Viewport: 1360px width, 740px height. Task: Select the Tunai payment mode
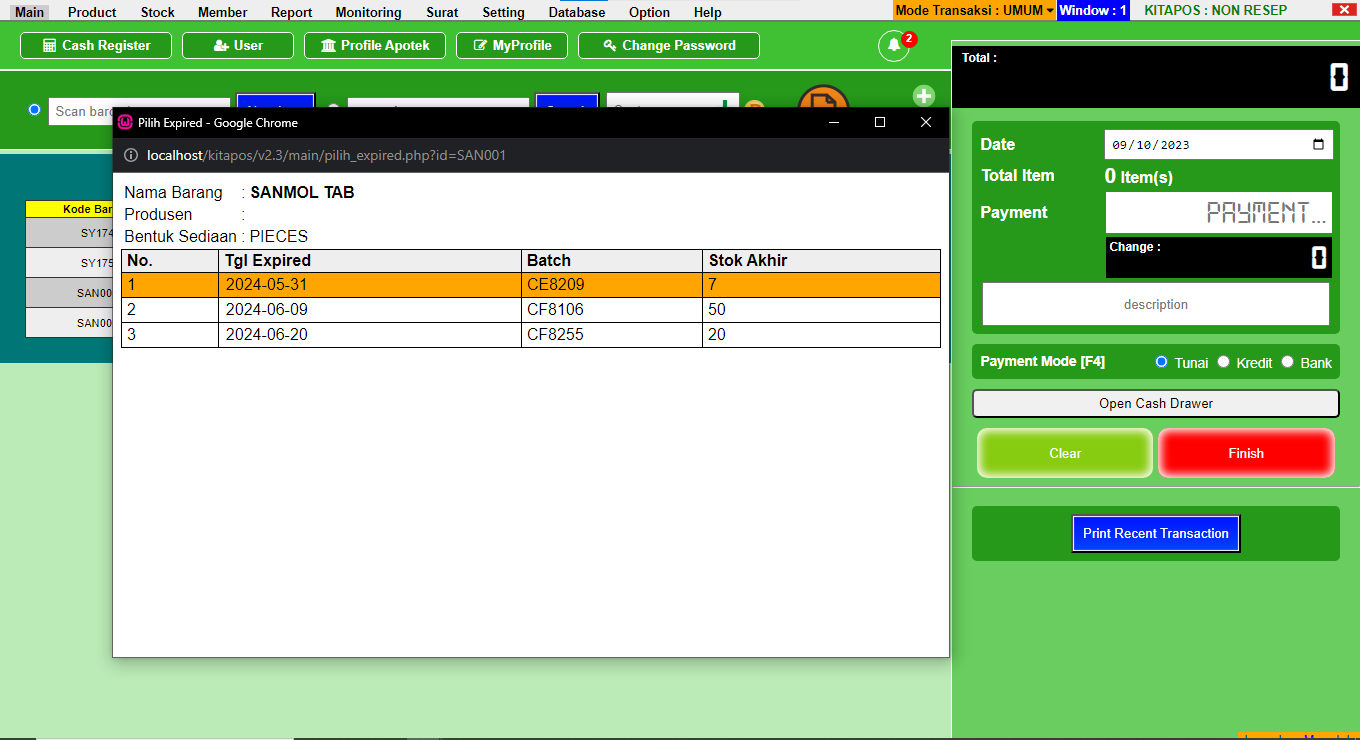pyautogui.click(x=1161, y=362)
